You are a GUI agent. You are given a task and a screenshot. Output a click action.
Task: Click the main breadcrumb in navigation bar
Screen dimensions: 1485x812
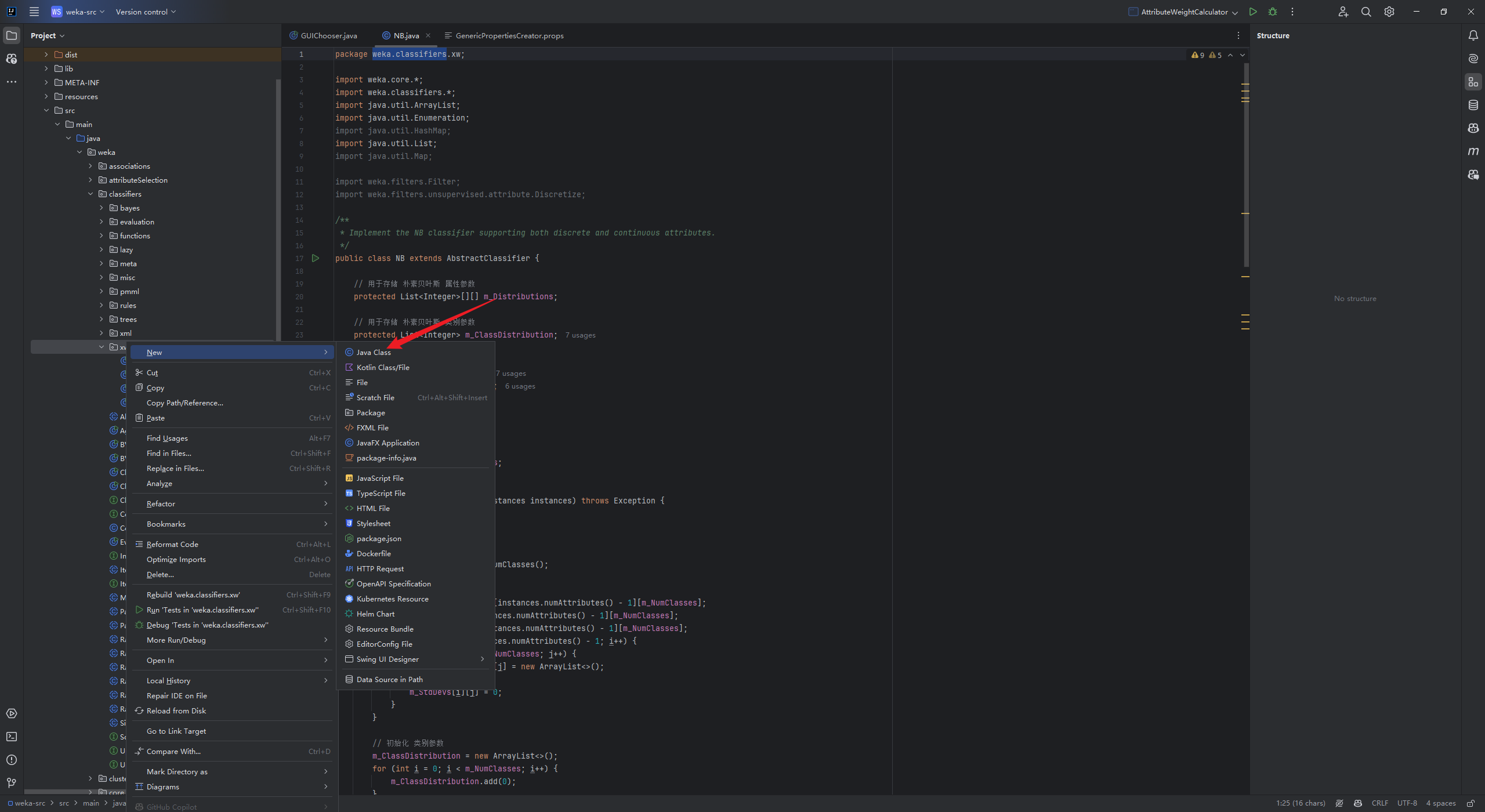tap(91, 803)
